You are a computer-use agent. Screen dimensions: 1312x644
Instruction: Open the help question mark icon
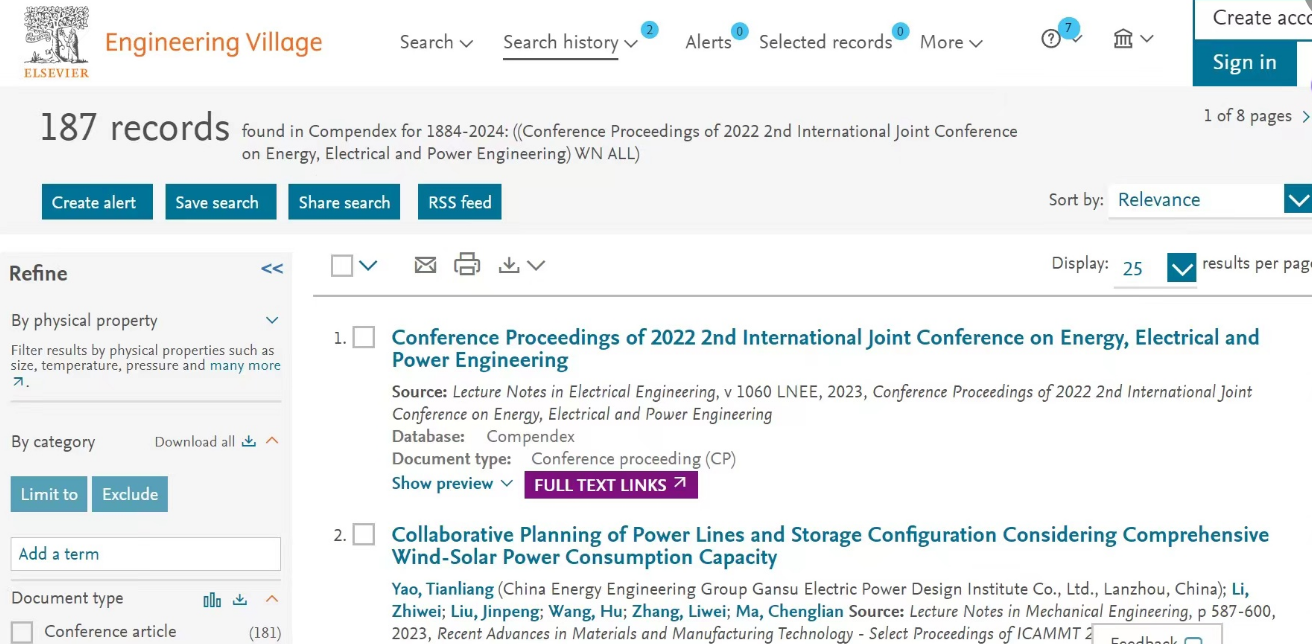click(x=1050, y=40)
